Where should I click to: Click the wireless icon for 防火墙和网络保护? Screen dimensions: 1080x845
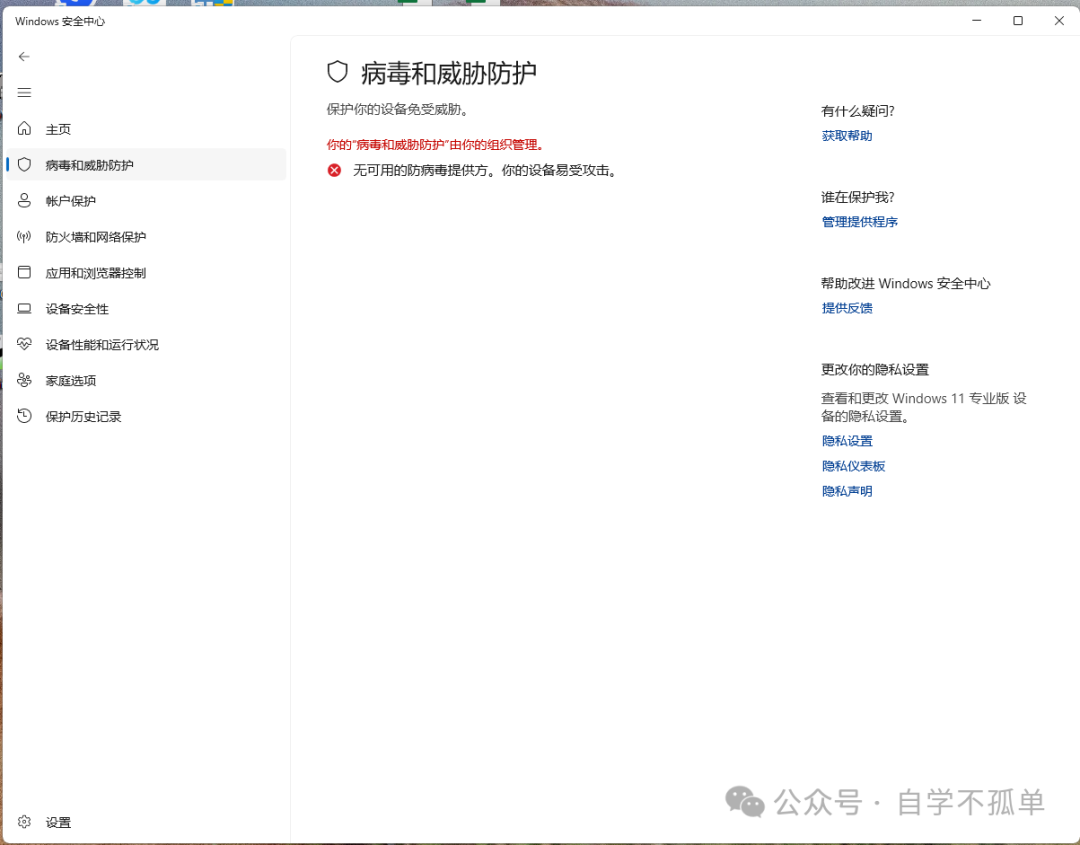24,236
